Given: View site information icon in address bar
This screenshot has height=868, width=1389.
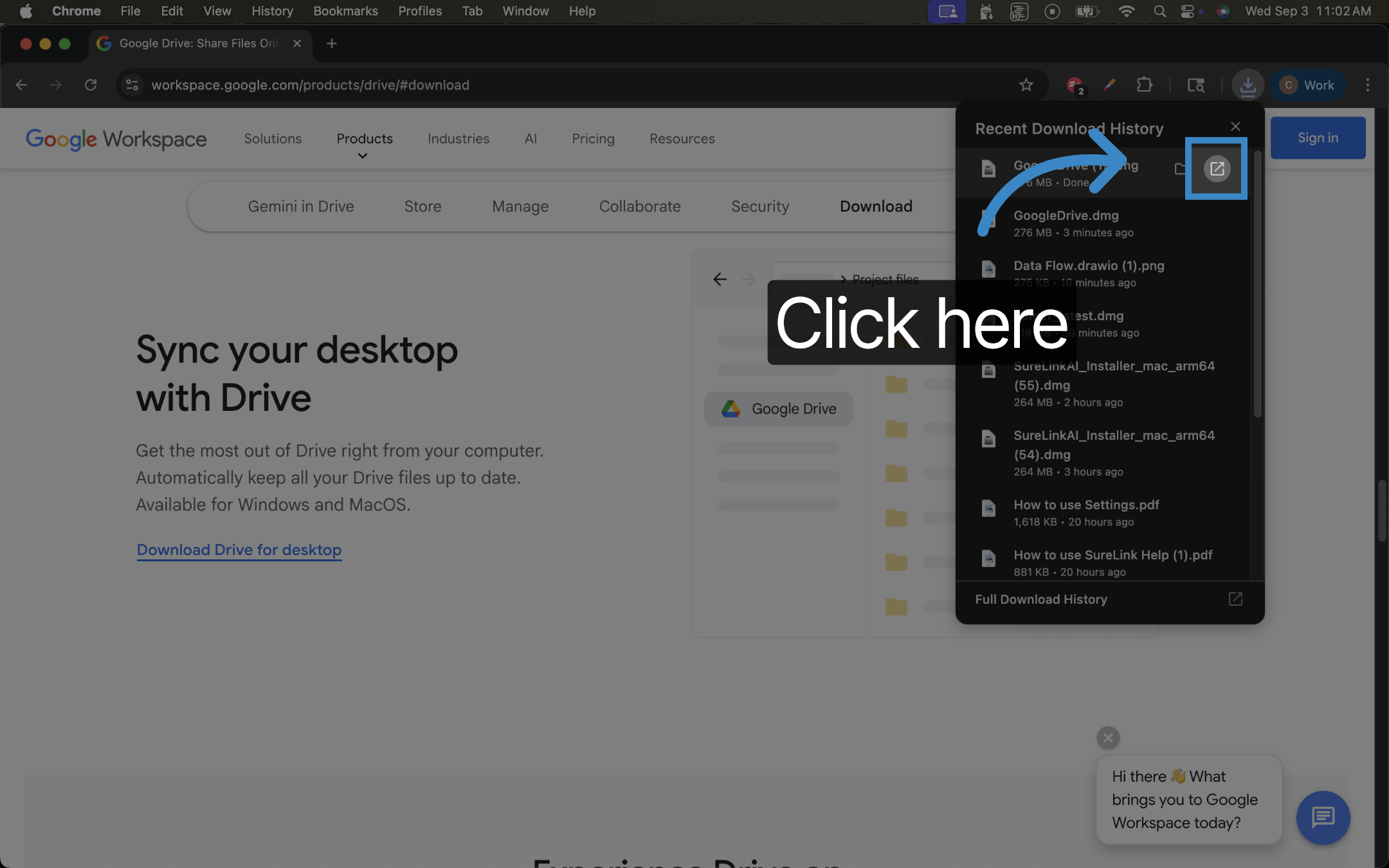Looking at the screenshot, I should click(132, 85).
